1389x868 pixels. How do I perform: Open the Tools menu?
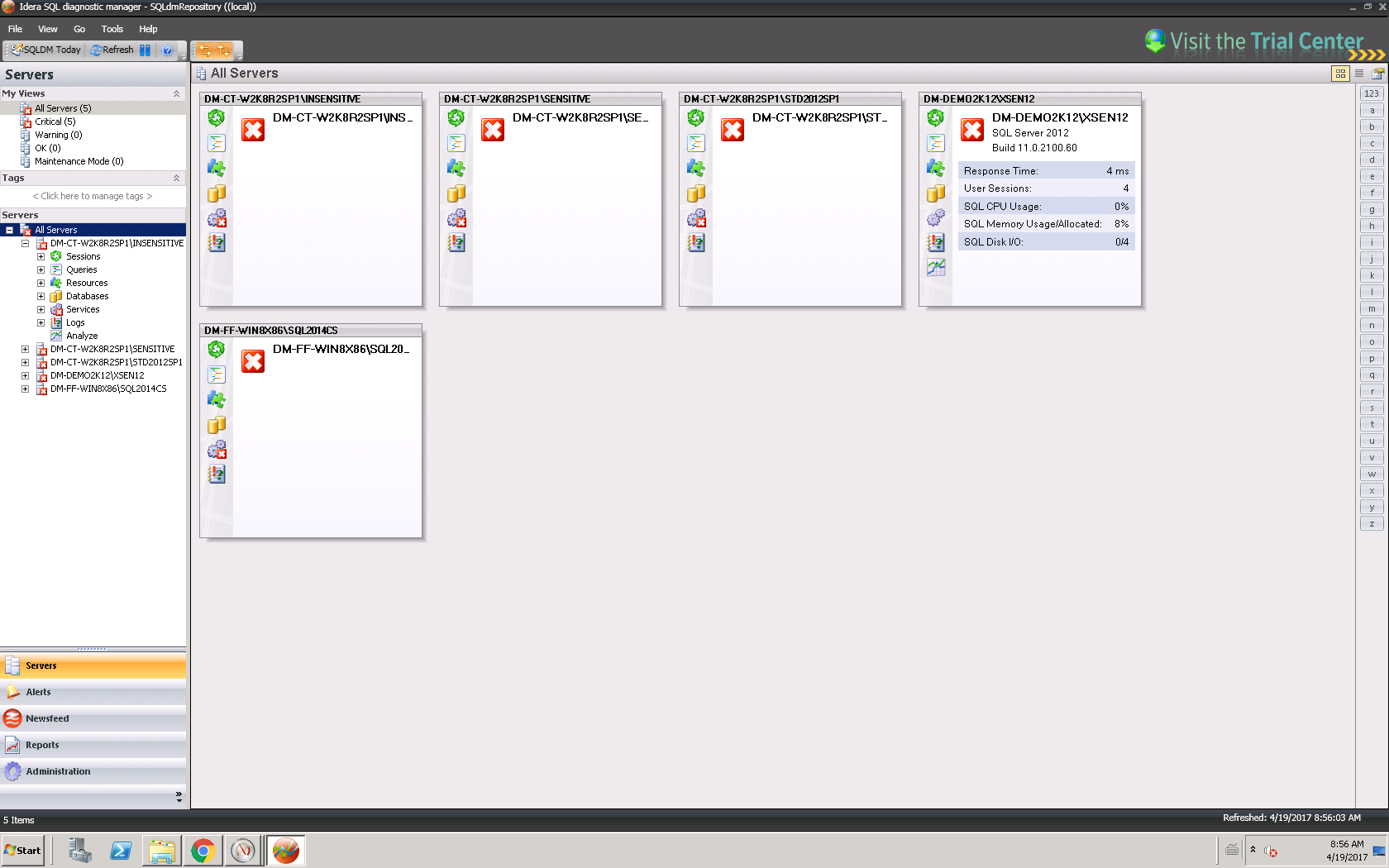pos(112,29)
